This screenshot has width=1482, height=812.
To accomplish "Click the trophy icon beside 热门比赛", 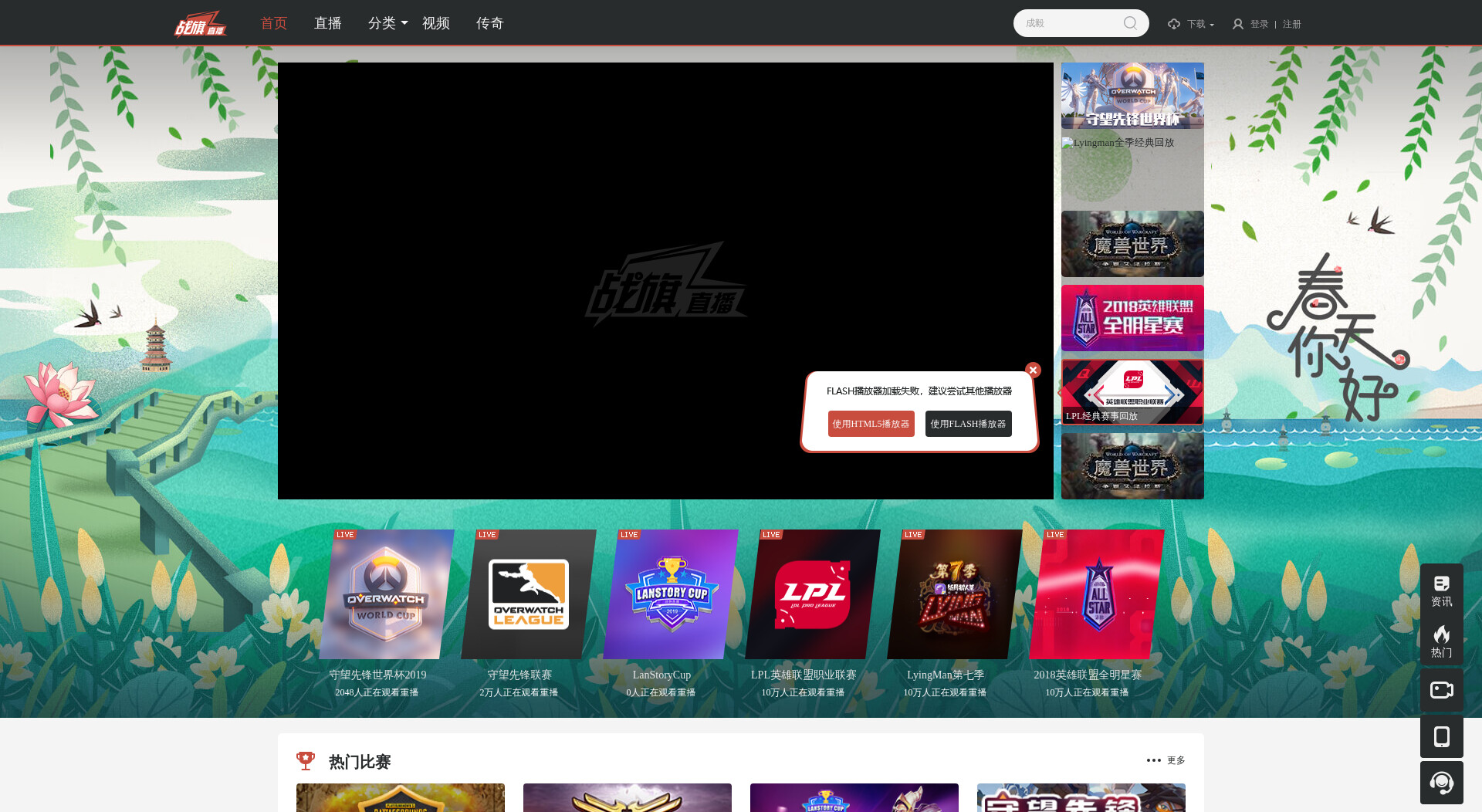I will click(x=306, y=761).
